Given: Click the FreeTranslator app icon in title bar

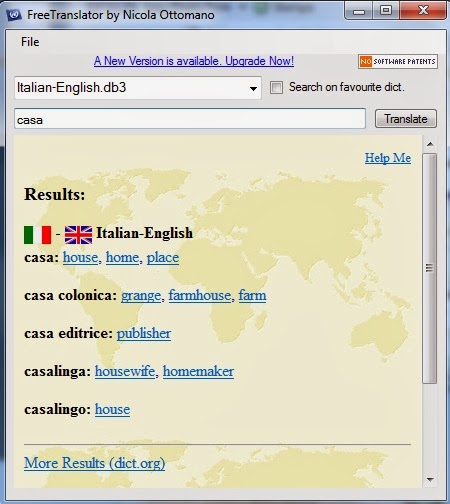Looking at the screenshot, I should tap(14, 15).
